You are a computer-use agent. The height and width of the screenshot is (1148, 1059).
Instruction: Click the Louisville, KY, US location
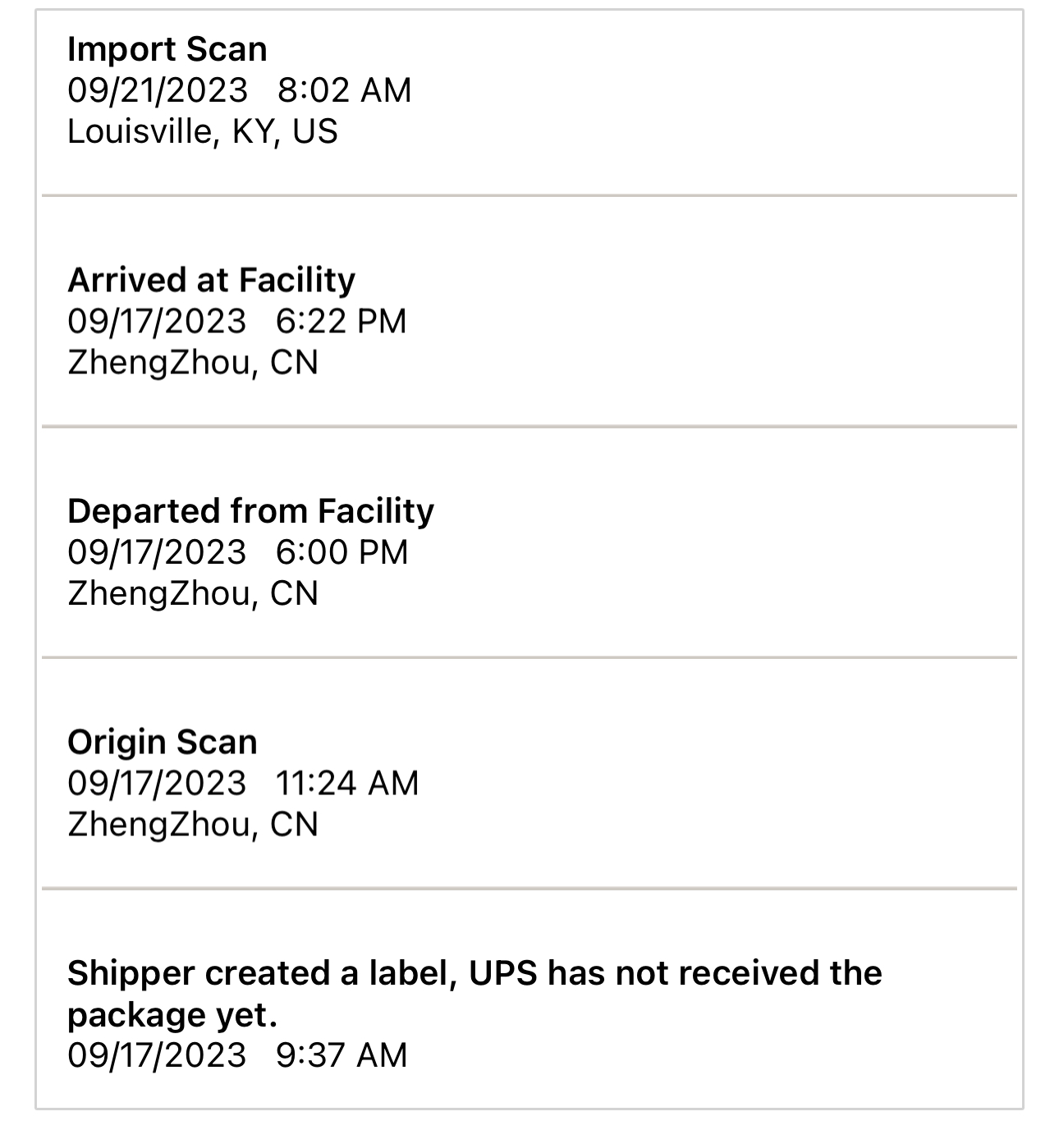click(x=203, y=131)
